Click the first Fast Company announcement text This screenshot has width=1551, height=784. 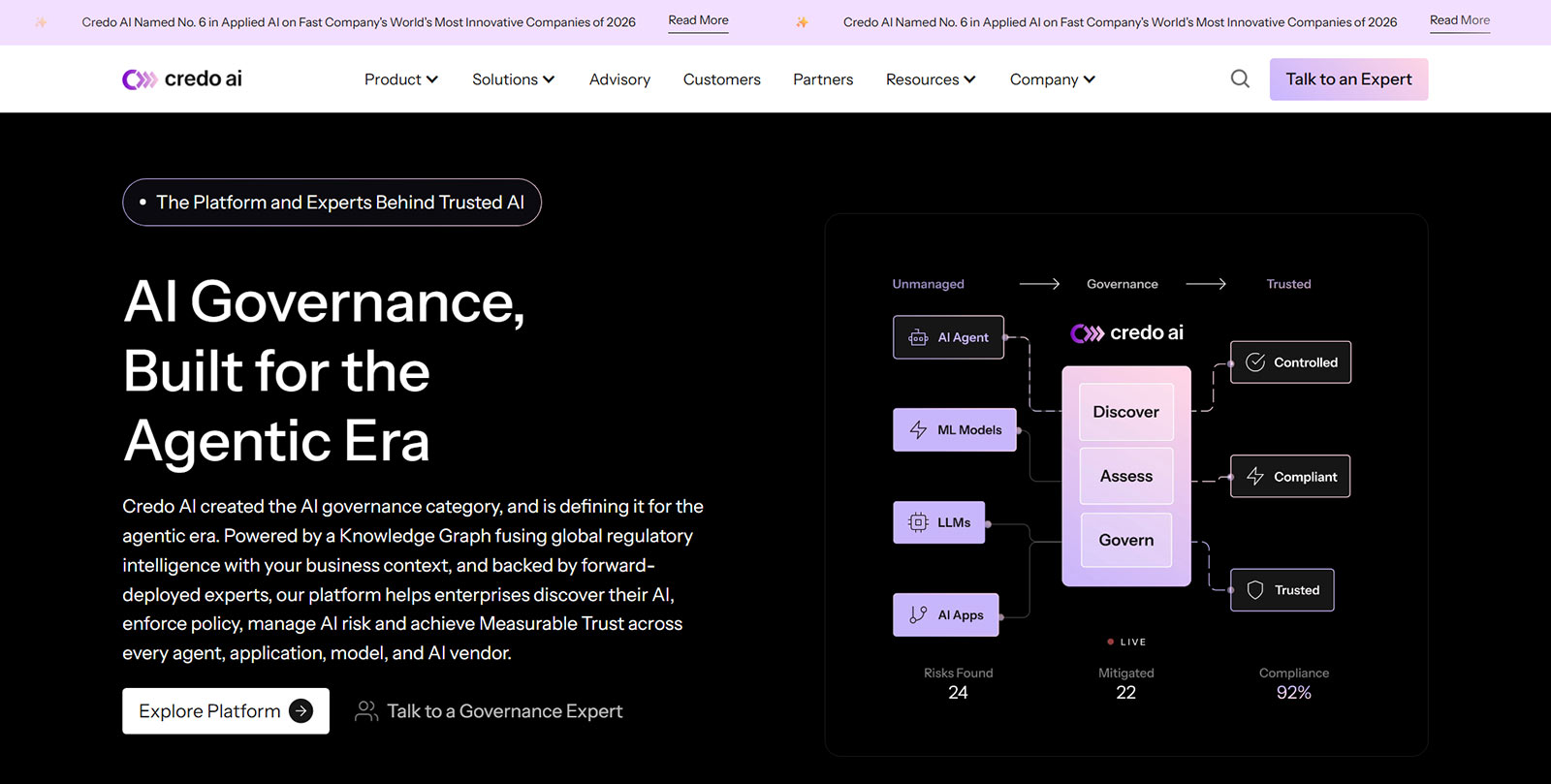point(359,22)
